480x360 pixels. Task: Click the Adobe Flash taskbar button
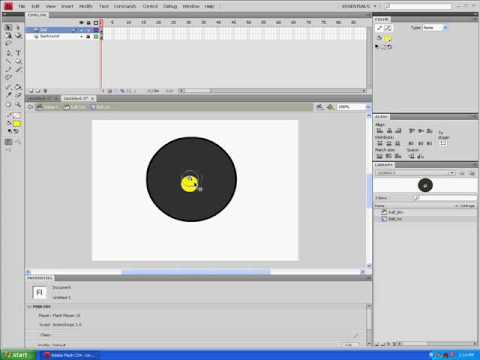click(x=71, y=355)
